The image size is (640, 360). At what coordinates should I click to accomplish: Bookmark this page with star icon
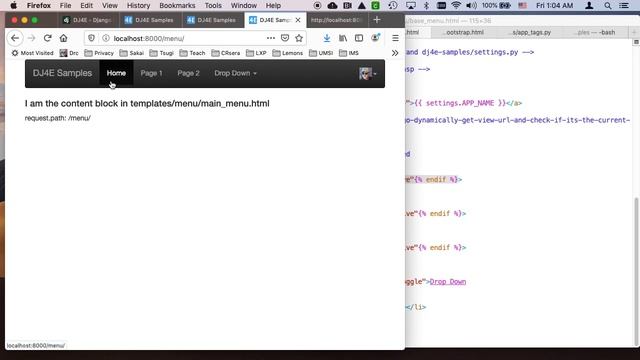299,38
